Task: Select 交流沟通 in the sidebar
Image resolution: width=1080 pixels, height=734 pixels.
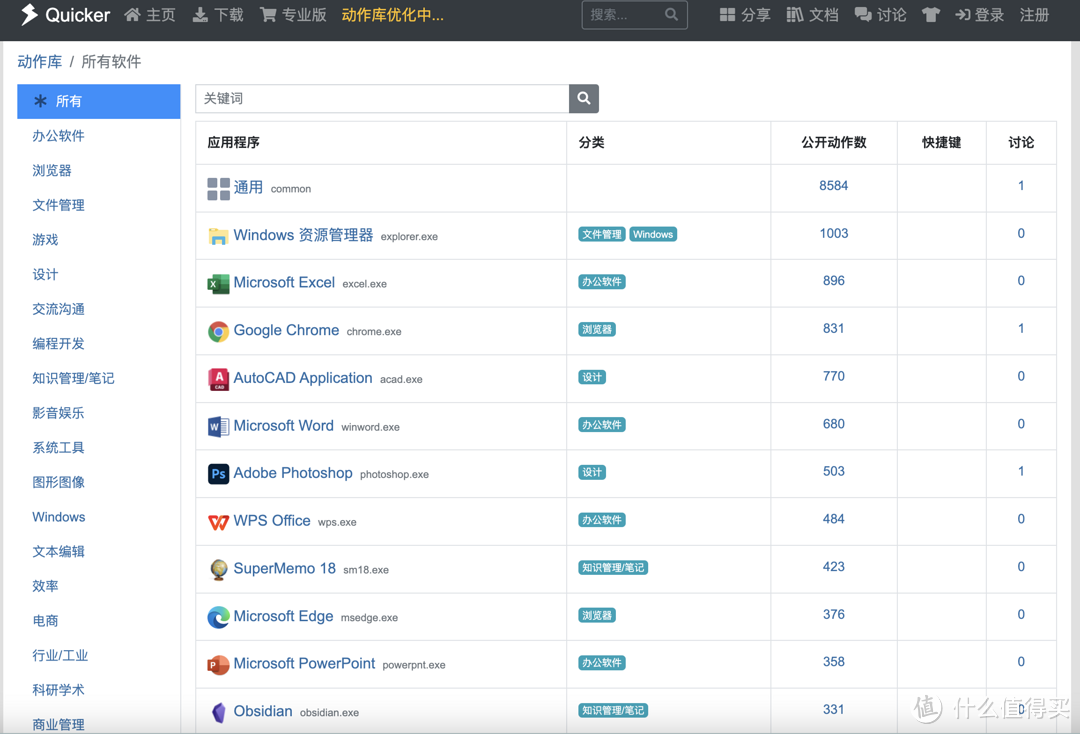Action: [x=59, y=308]
